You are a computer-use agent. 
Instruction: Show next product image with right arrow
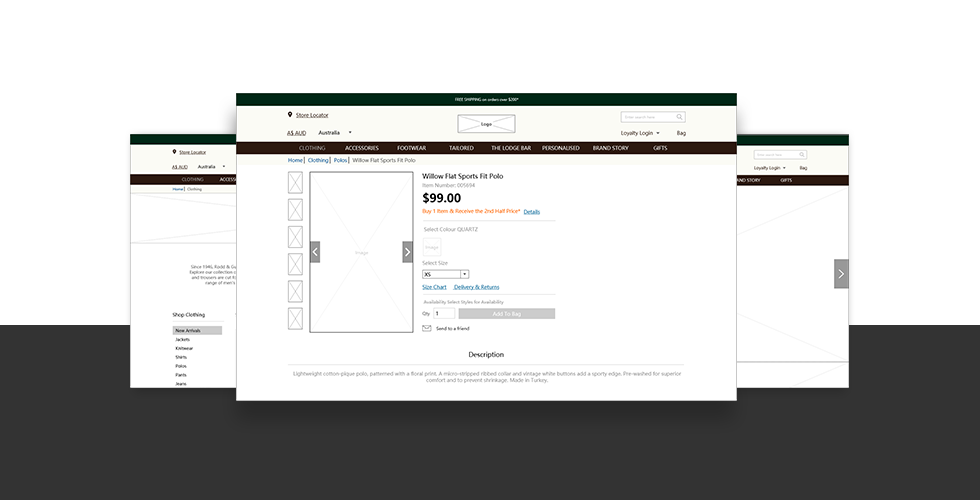pos(408,252)
